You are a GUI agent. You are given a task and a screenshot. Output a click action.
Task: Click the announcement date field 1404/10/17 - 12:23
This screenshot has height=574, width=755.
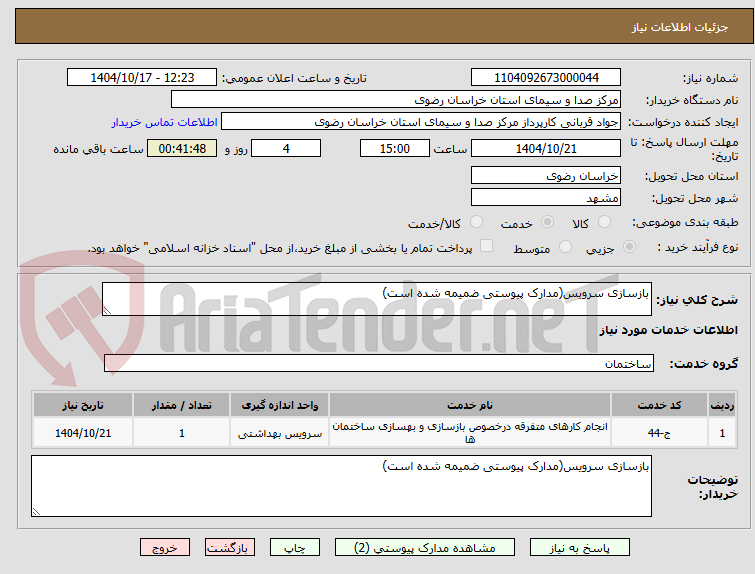coord(142,78)
